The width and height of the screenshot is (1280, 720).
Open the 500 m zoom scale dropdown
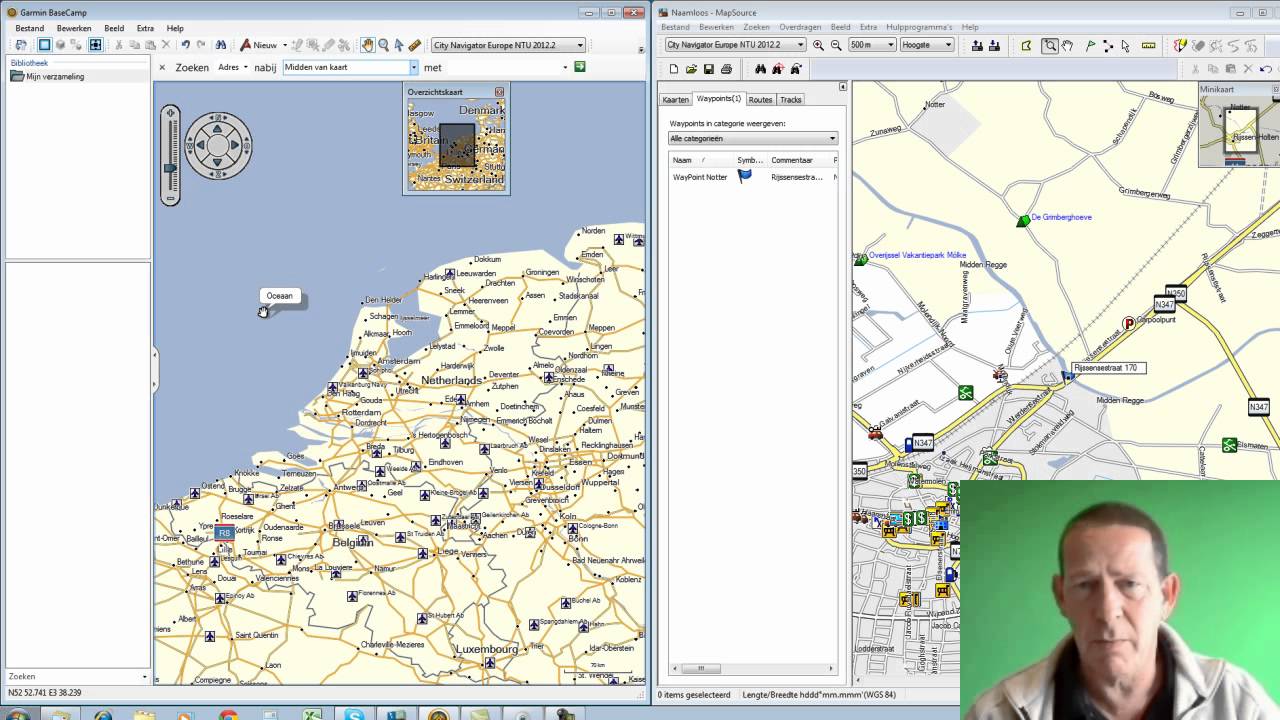890,45
